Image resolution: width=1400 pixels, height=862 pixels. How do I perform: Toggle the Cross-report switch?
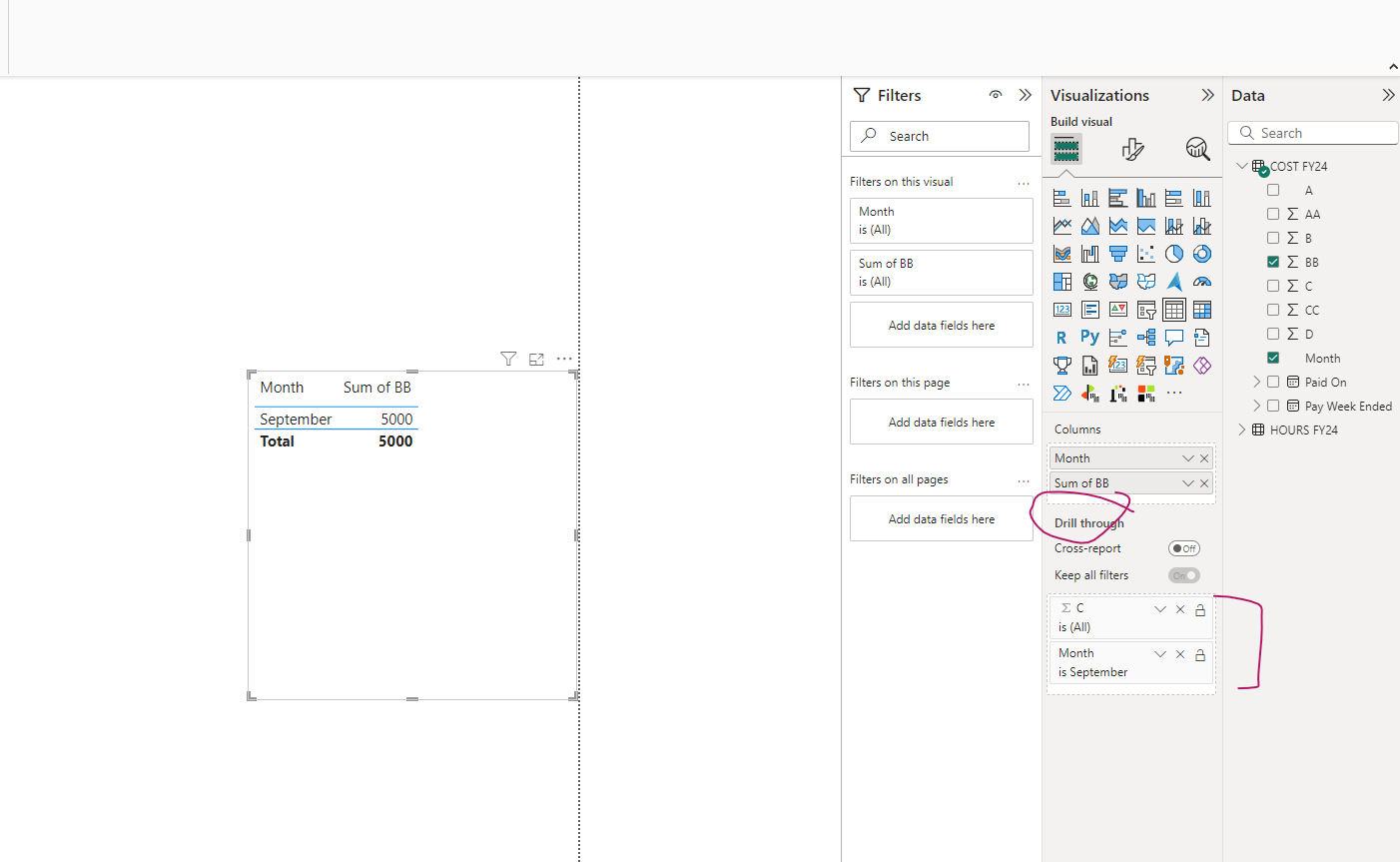coord(1184,548)
